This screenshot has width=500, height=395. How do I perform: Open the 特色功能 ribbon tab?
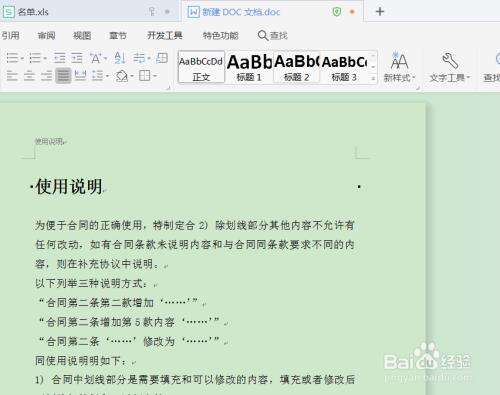tap(220, 35)
